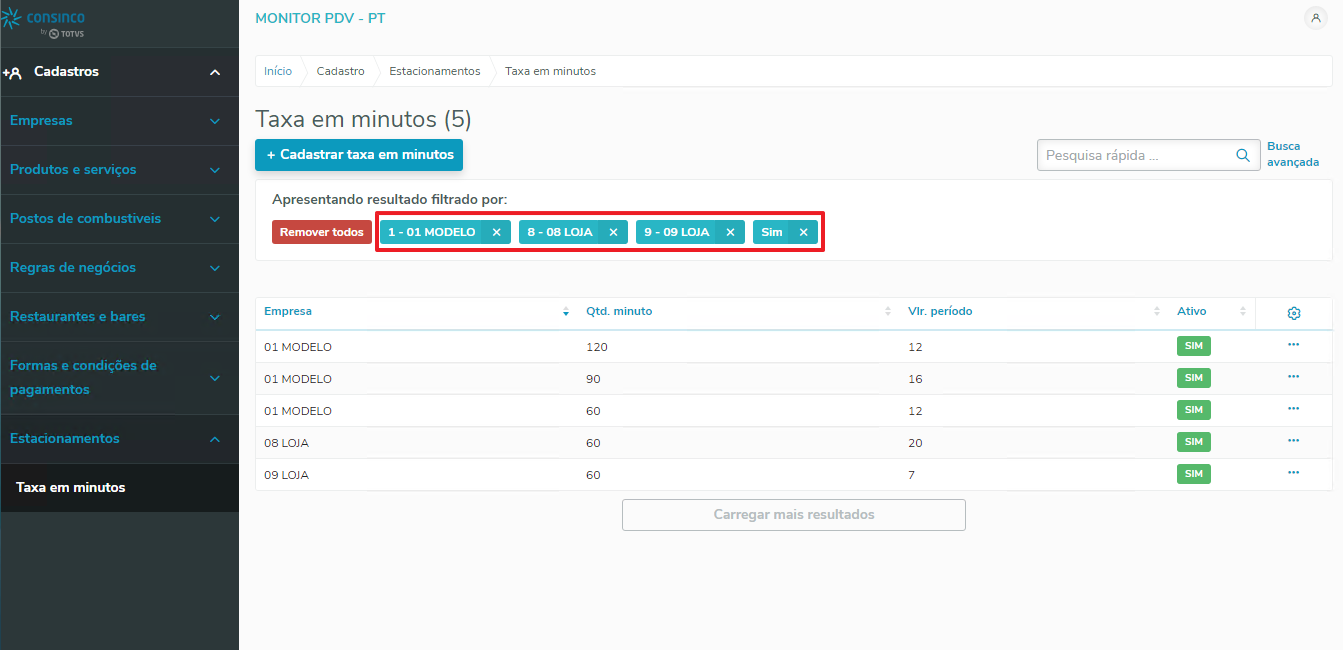Click Cadastrar taxa em minutos button
Screen dimensions: 1343x650
pos(359,155)
